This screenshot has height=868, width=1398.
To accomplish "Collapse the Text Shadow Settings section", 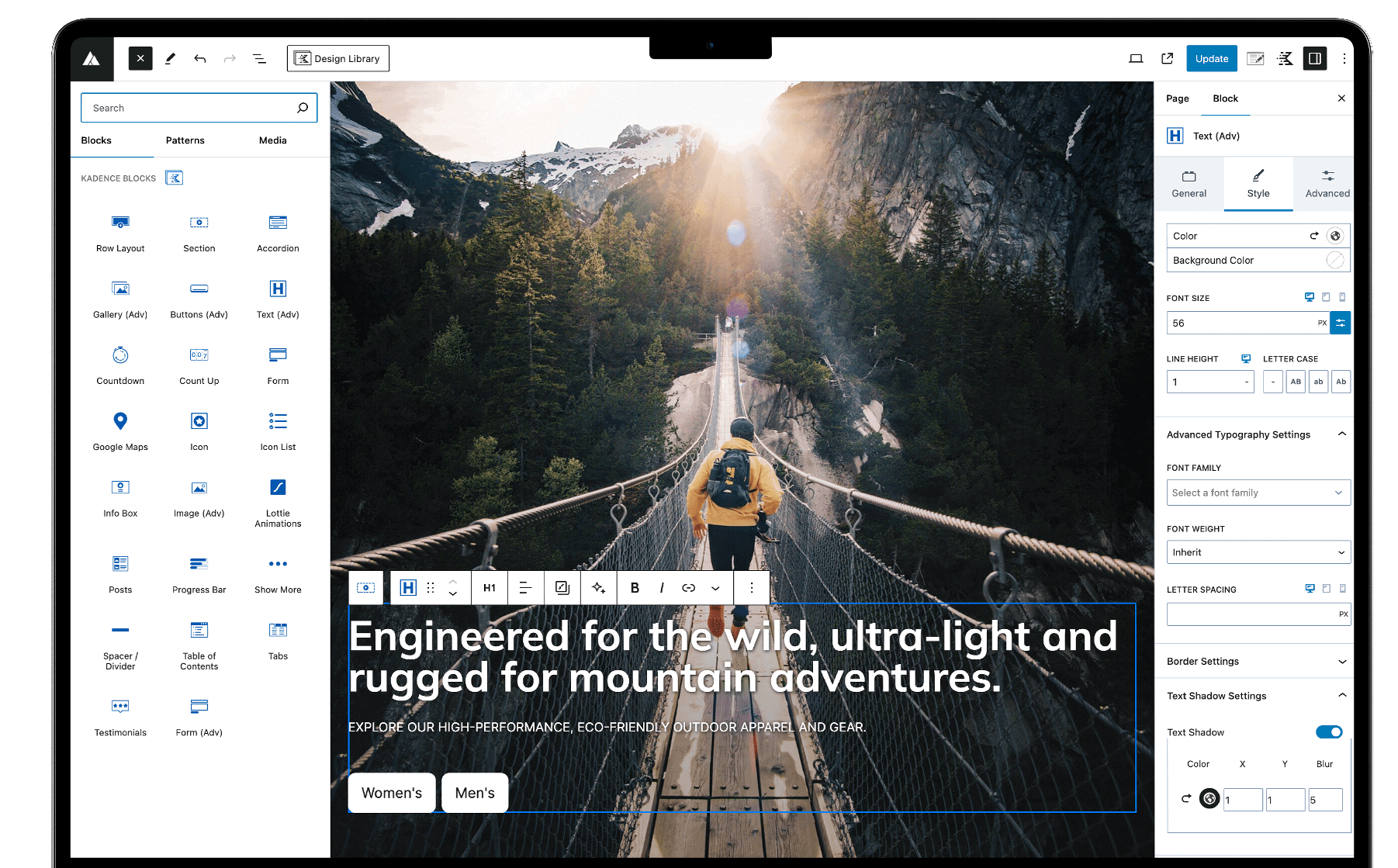I will [1342, 695].
